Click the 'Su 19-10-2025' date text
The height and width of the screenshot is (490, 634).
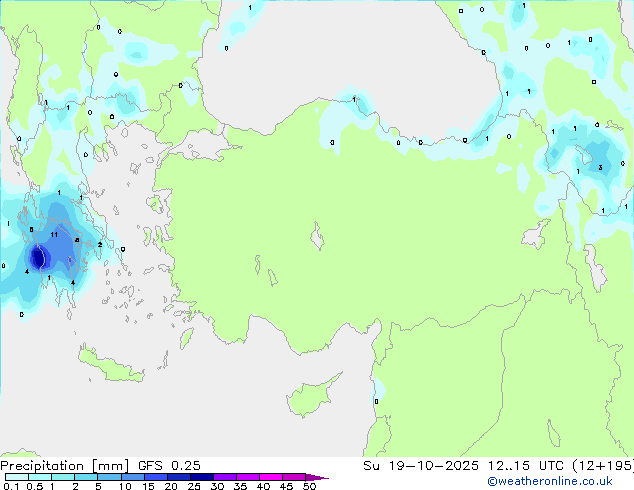pyautogui.click(x=421, y=466)
